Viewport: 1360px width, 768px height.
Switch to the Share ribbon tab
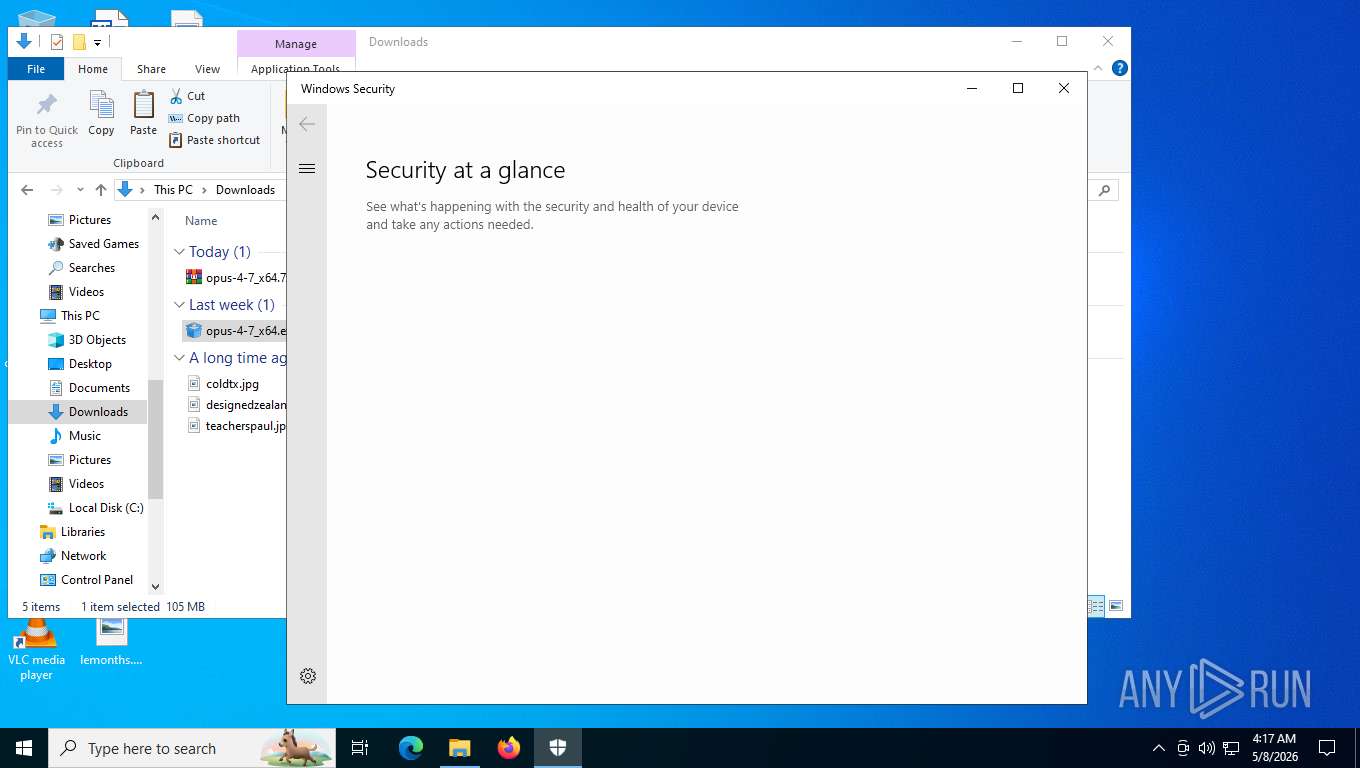point(151,69)
